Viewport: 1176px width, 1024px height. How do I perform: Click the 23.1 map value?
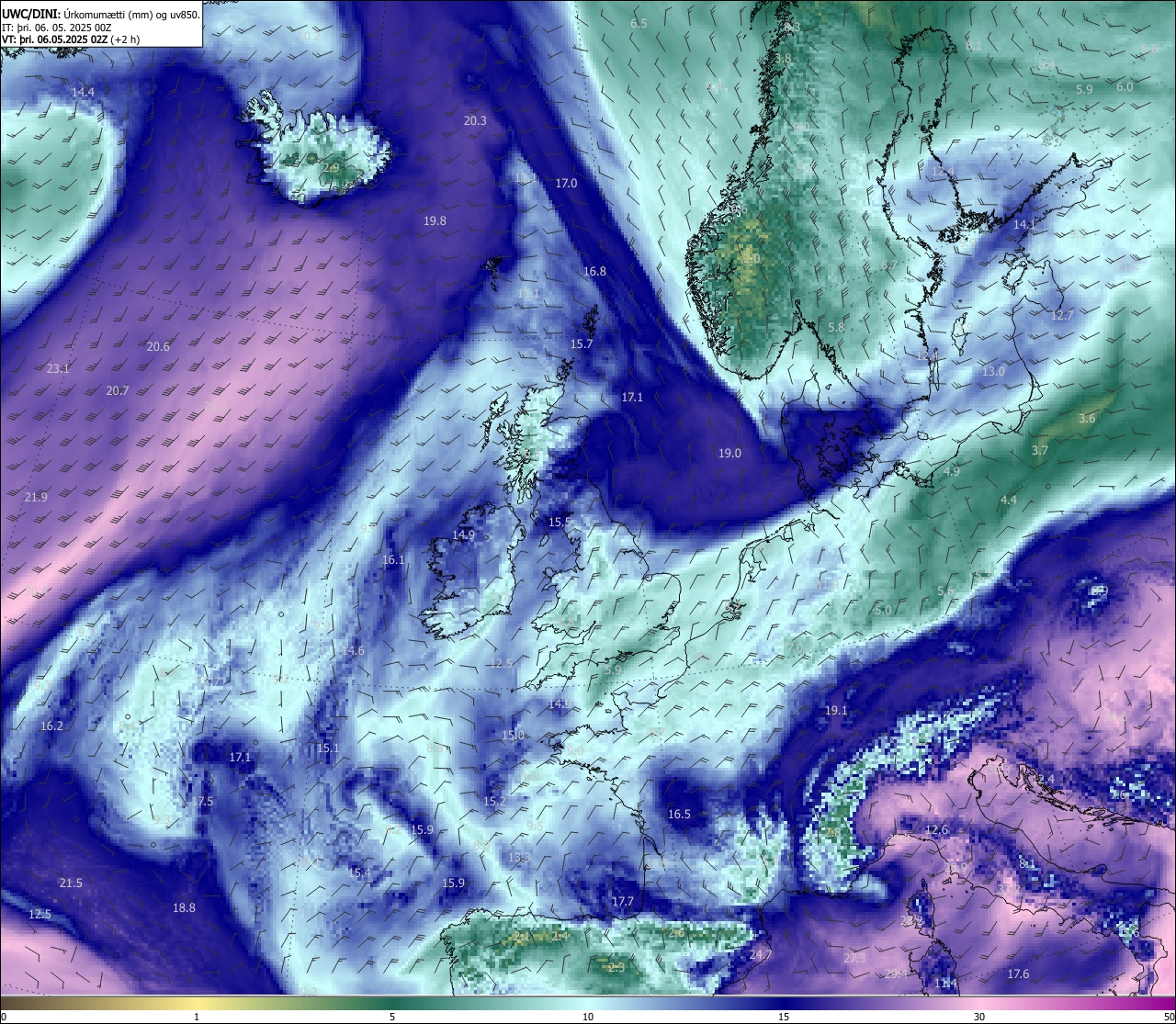point(58,368)
